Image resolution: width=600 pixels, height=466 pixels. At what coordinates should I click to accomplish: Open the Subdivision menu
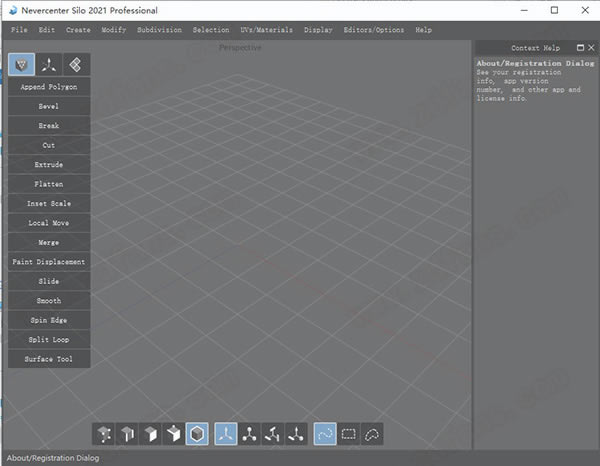point(160,30)
